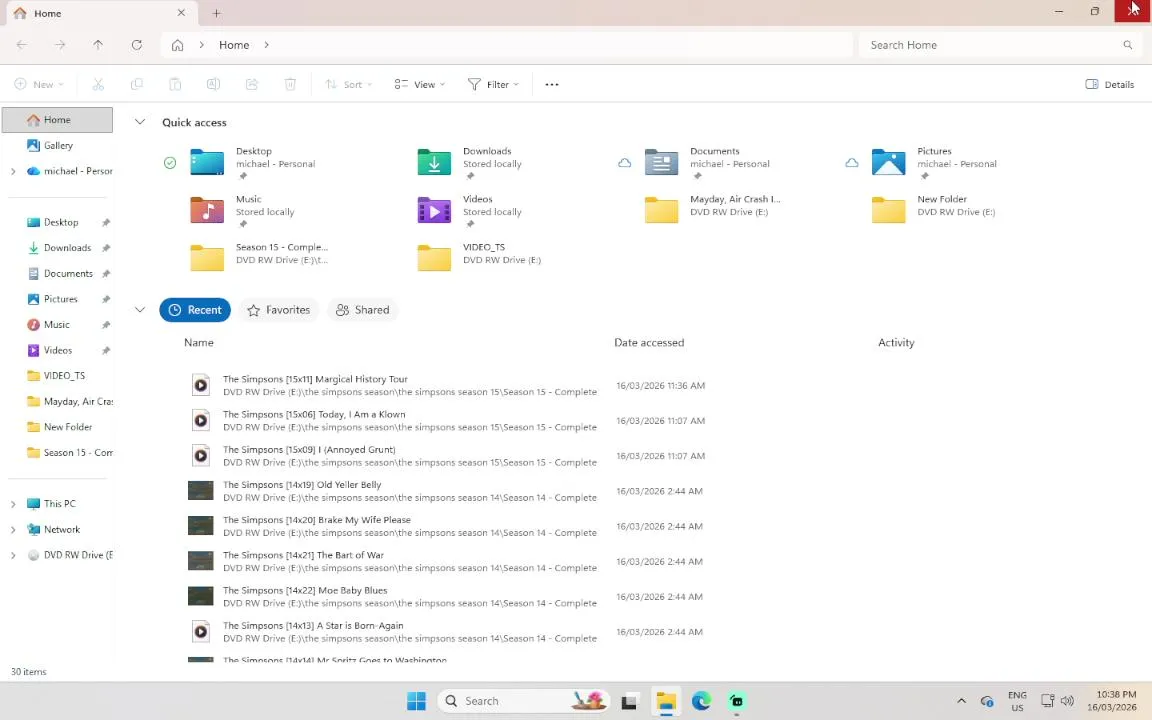Open The Bart of War file
This screenshot has width=1152, height=720.
393,561
